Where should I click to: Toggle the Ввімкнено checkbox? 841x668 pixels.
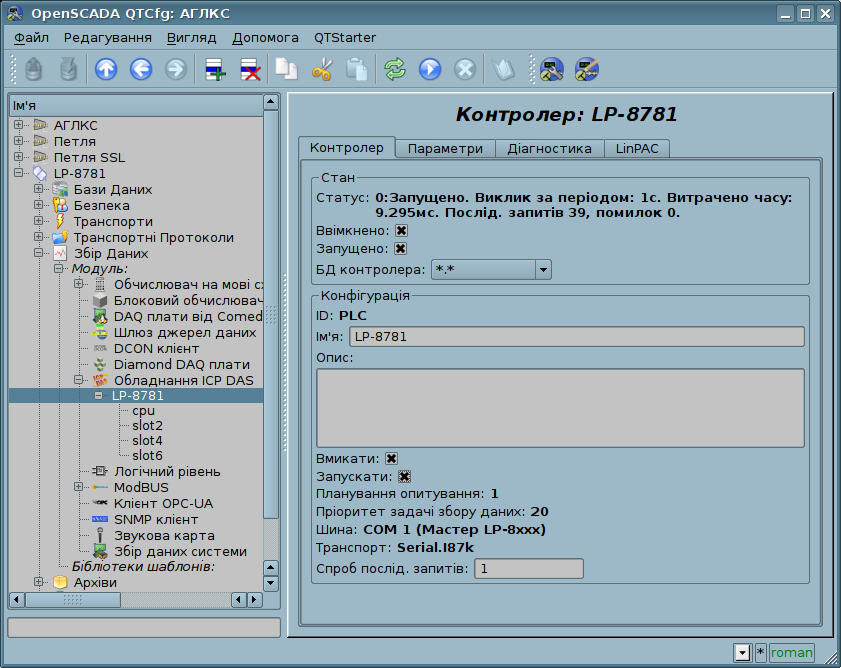[x=401, y=231]
